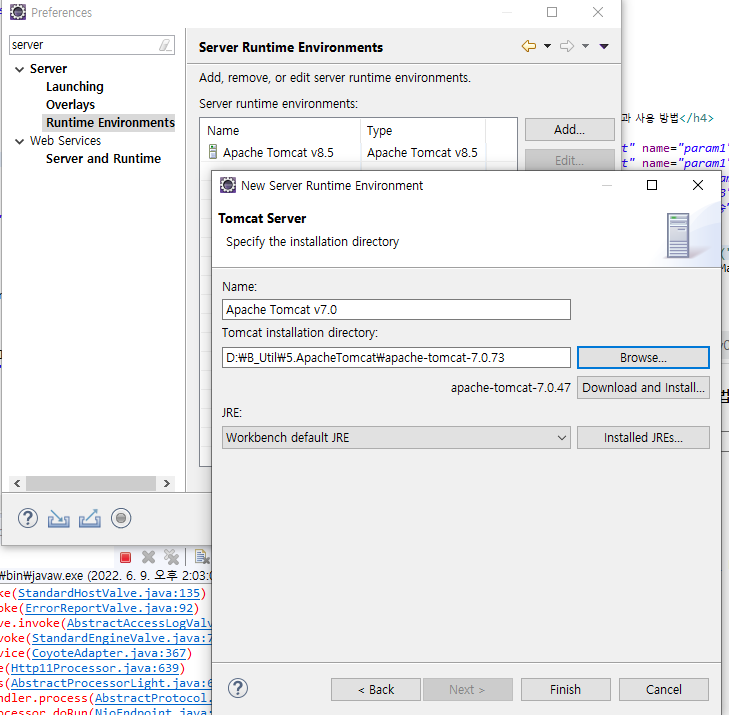Image resolution: width=729 pixels, height=715 pixels.
Task: Select Launching under Server
Action: [75, 87]
